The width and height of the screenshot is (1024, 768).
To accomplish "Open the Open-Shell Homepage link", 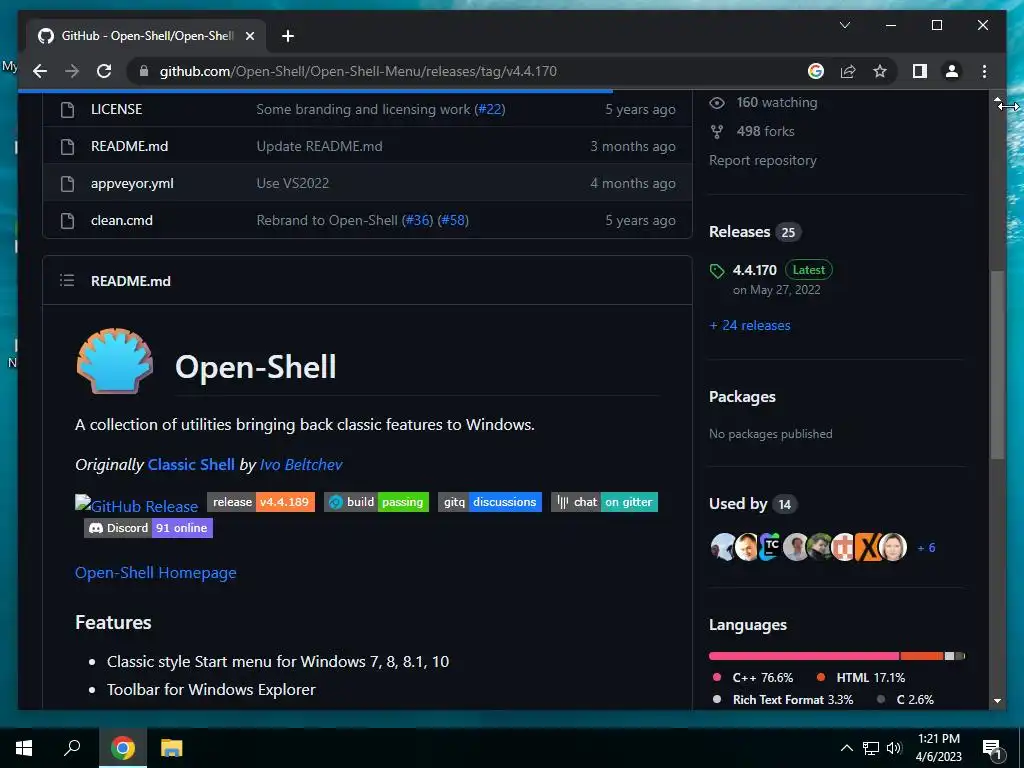I will pyautogui.click(x=155, y=573).
